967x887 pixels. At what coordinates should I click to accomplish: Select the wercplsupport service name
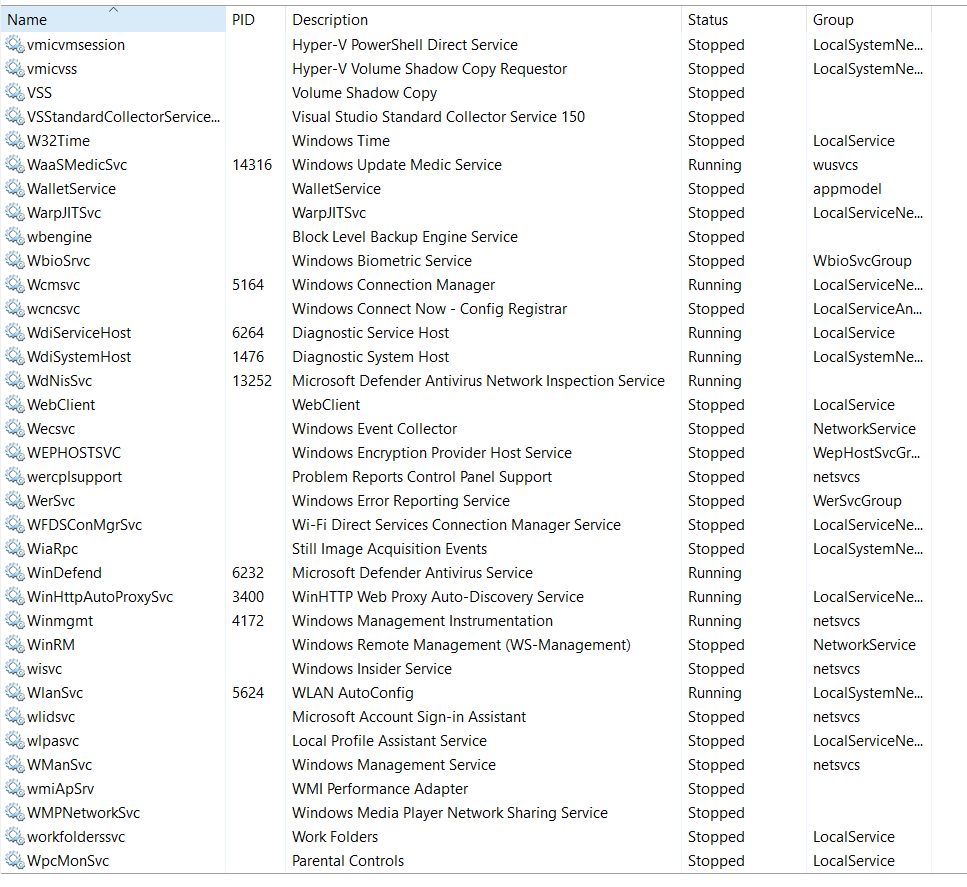(75, 477)
